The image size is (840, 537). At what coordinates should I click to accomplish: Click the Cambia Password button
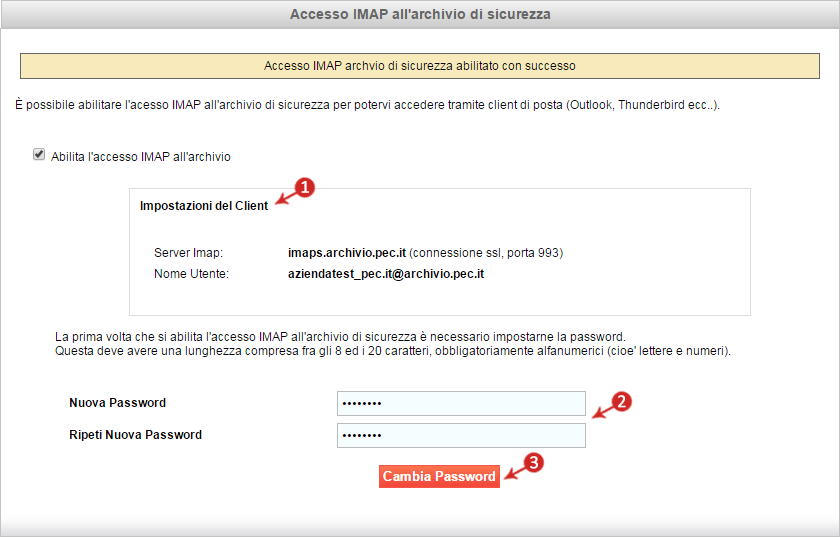coord(439,476)
